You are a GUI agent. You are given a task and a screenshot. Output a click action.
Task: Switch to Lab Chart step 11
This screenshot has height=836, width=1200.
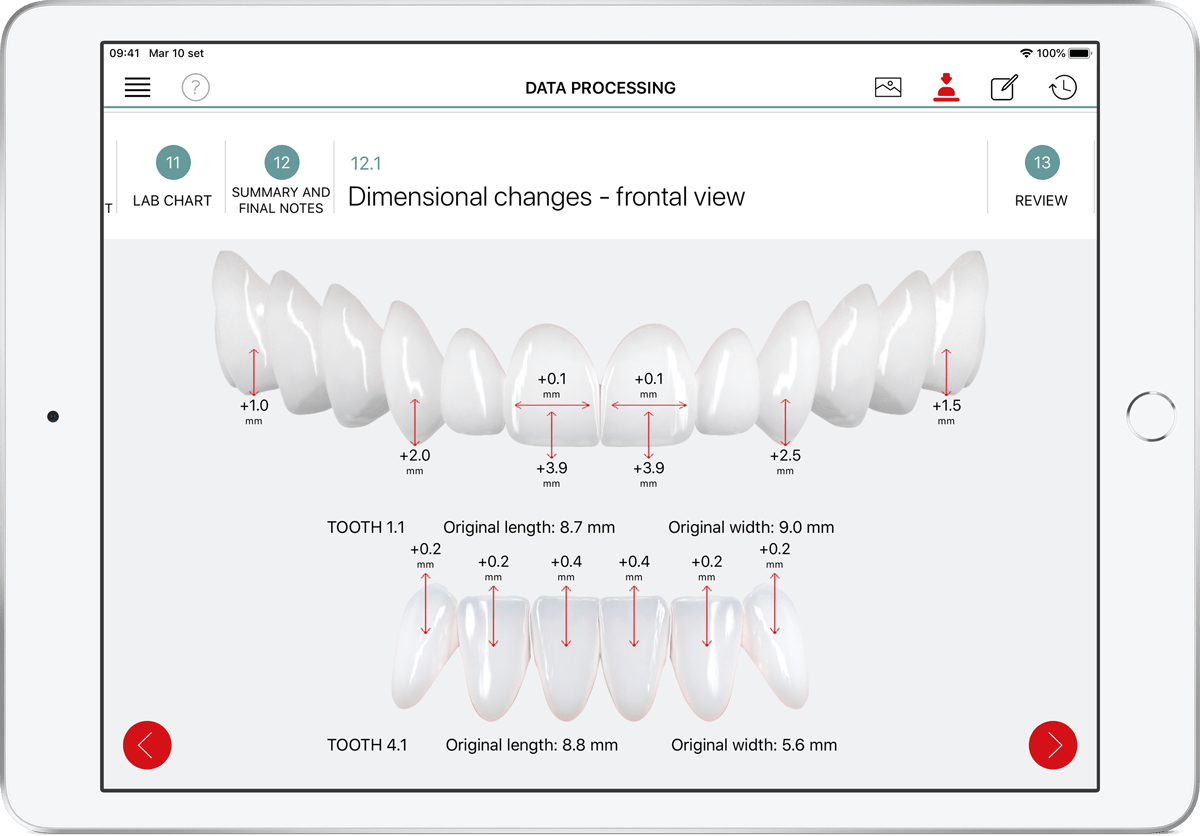[173, 177]
